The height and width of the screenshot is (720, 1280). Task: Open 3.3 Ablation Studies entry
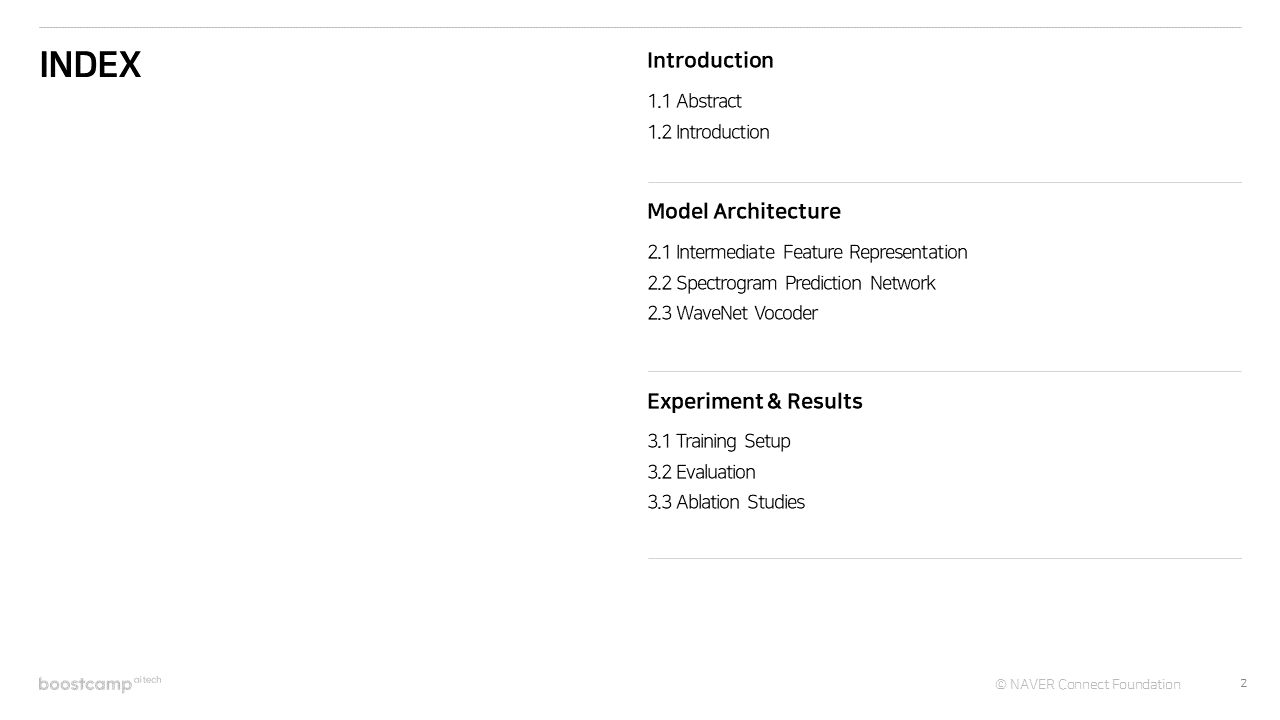pyautogui.click(x=725, y=502)
